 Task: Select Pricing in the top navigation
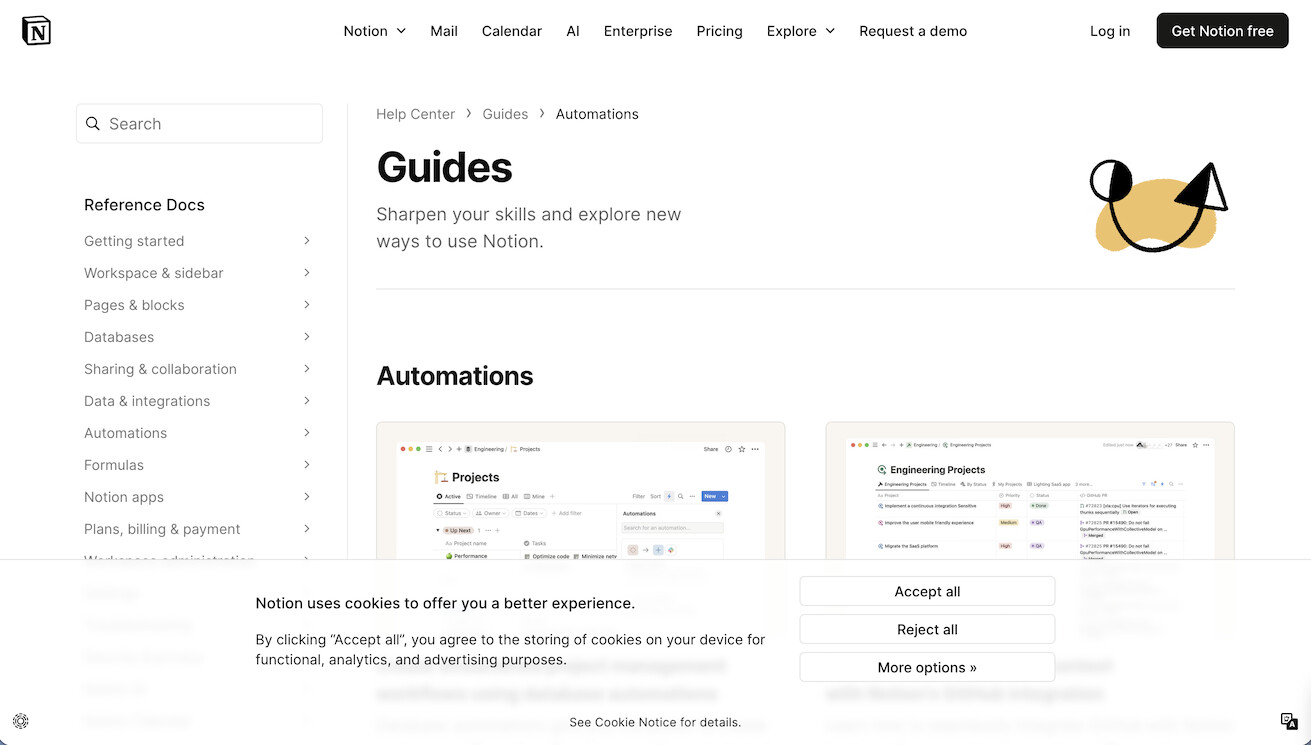719,31
